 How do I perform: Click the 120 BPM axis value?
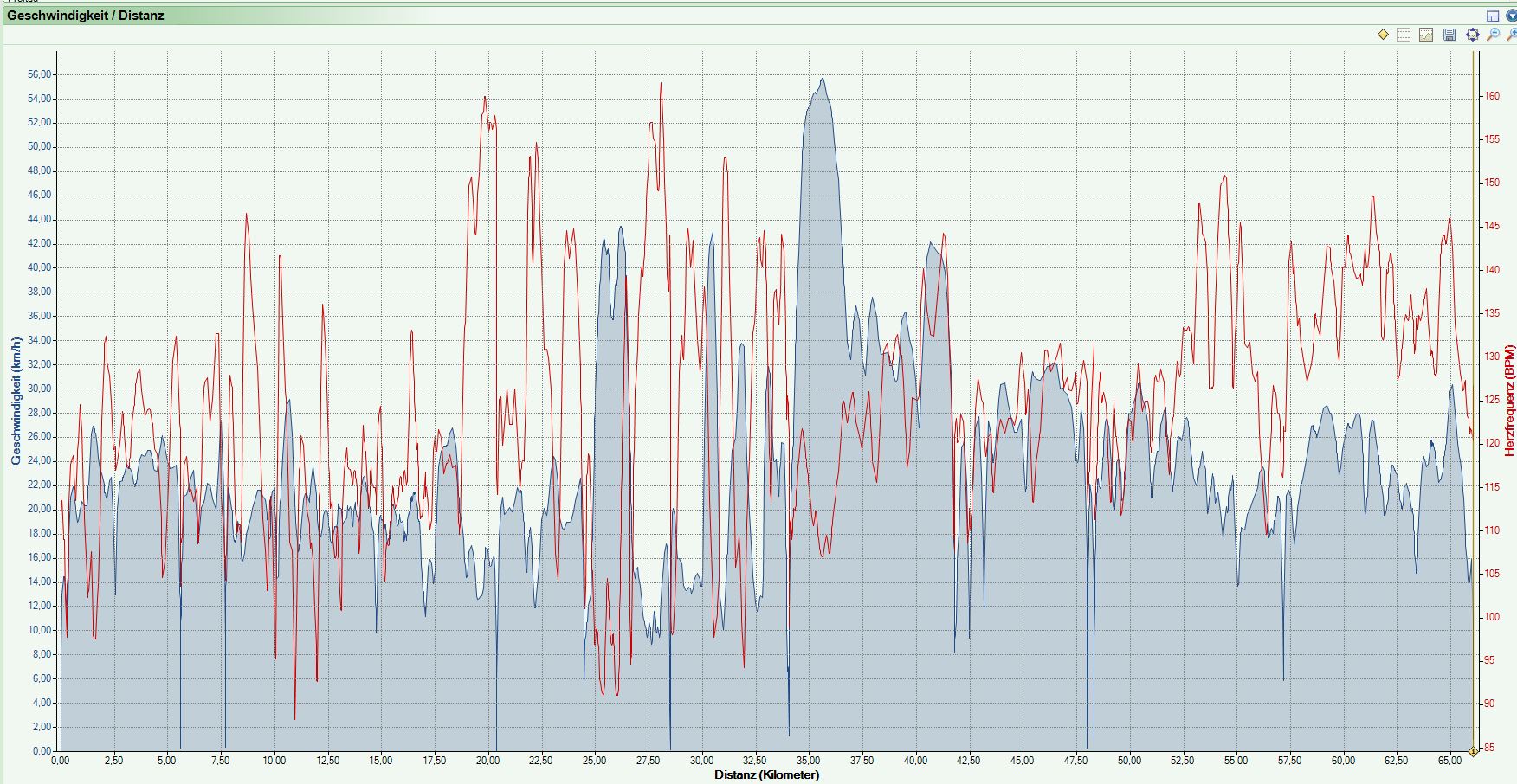pyautogui.click(x=1492, y=443)
